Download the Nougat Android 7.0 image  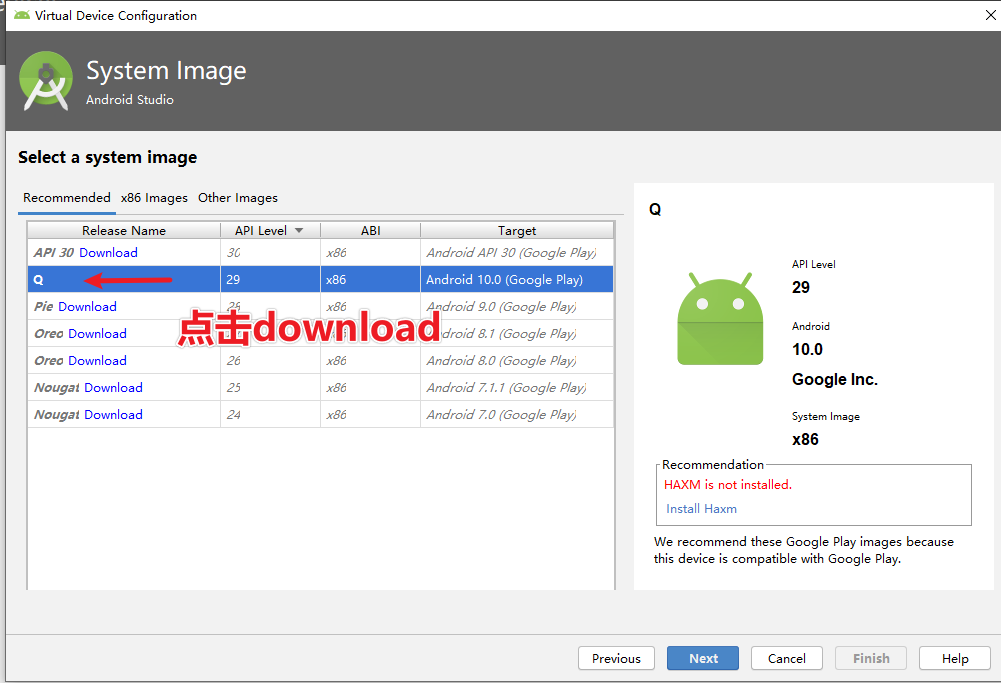114,415
